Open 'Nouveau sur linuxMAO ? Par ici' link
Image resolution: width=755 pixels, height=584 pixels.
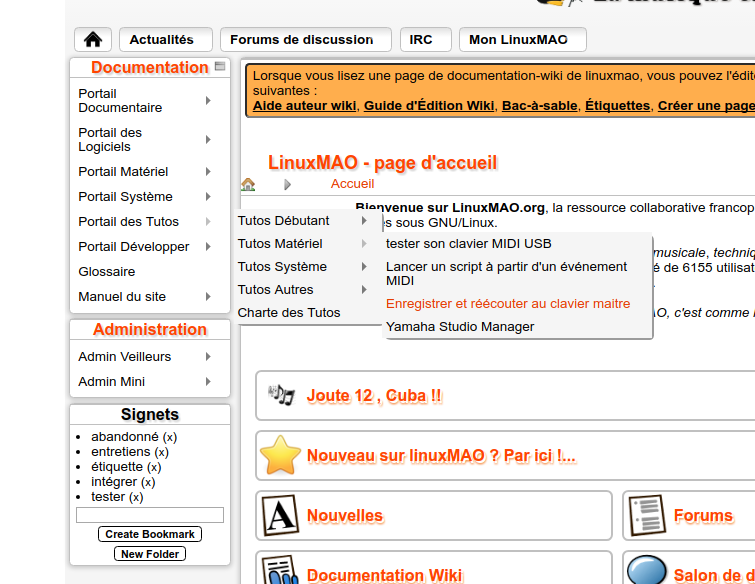[441, 455]
